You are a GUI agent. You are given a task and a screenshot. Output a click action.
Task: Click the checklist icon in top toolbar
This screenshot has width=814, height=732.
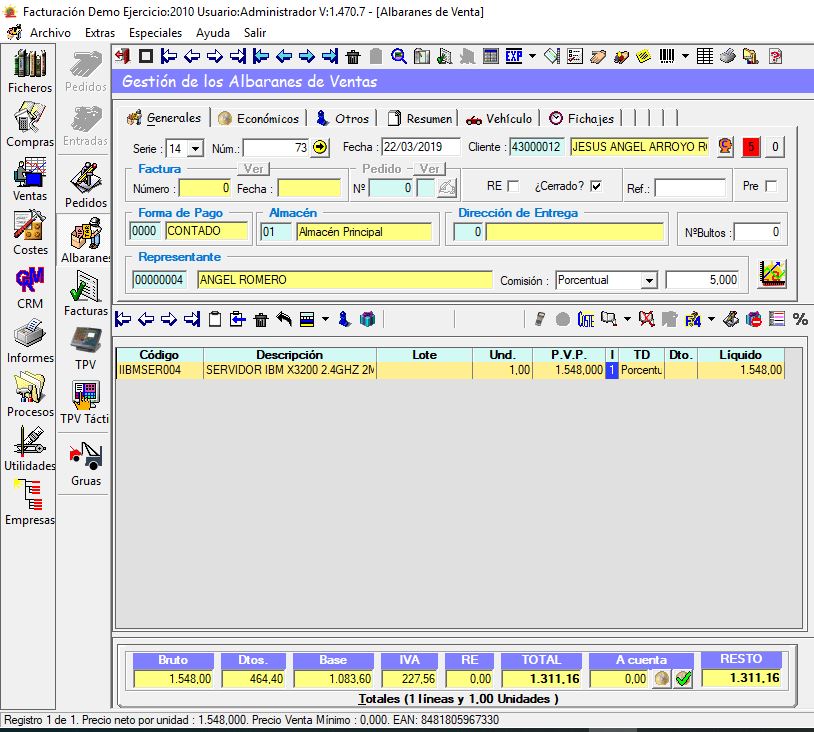(575, 56)
